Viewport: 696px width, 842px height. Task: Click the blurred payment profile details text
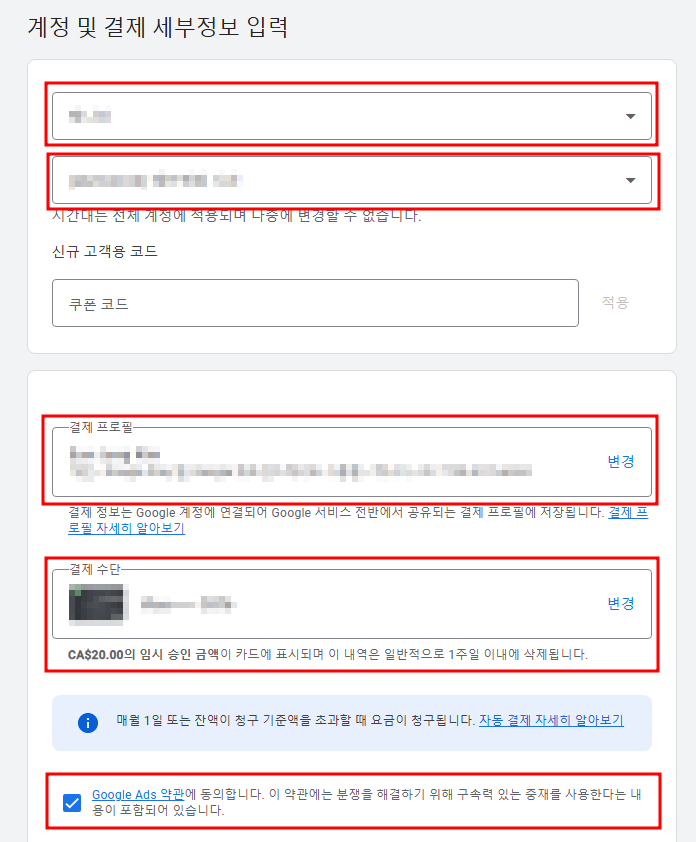pos(300,462)
